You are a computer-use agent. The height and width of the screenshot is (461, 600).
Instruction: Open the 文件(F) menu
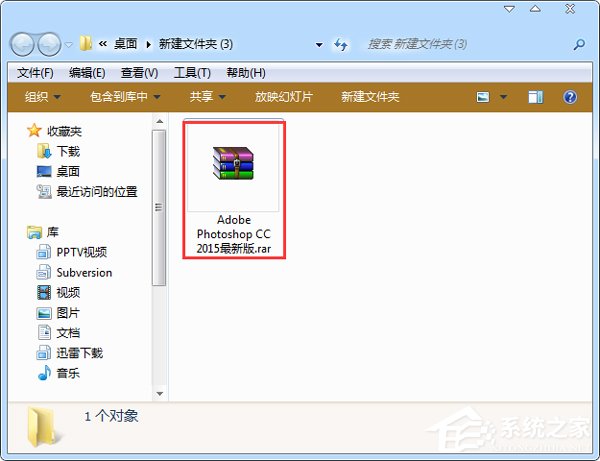[35, 73]
